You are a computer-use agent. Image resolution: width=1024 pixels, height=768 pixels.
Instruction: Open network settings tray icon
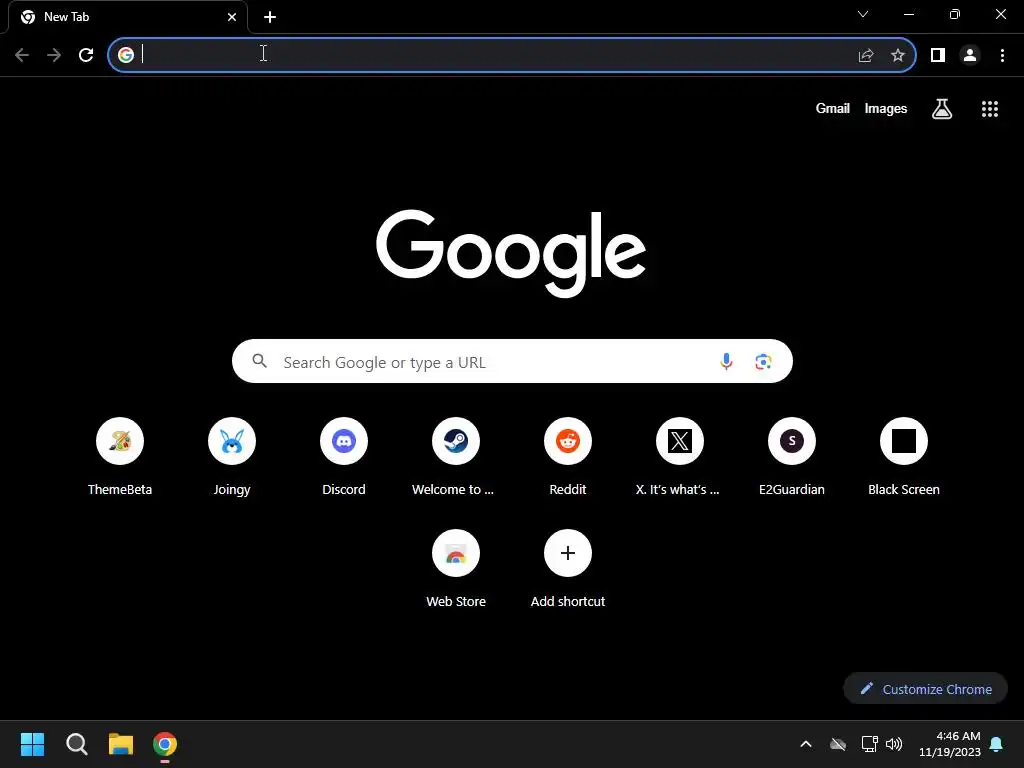coord(869,744)
